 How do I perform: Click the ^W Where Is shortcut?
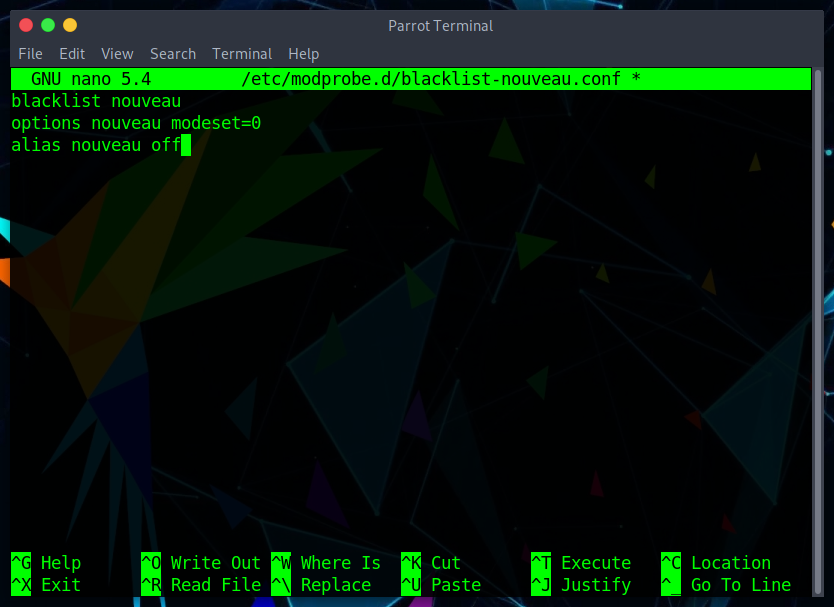pyautogui.click(x=326, y=563)
